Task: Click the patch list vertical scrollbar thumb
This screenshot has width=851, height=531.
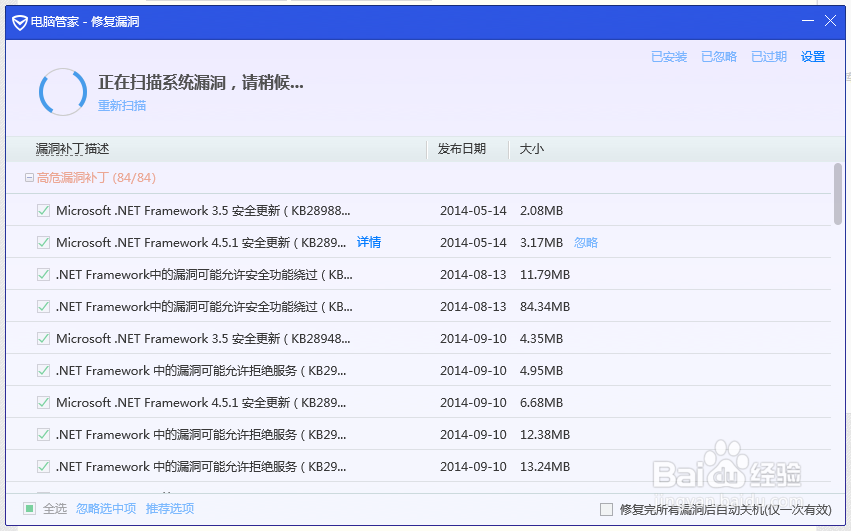Action: pos(838,194)
